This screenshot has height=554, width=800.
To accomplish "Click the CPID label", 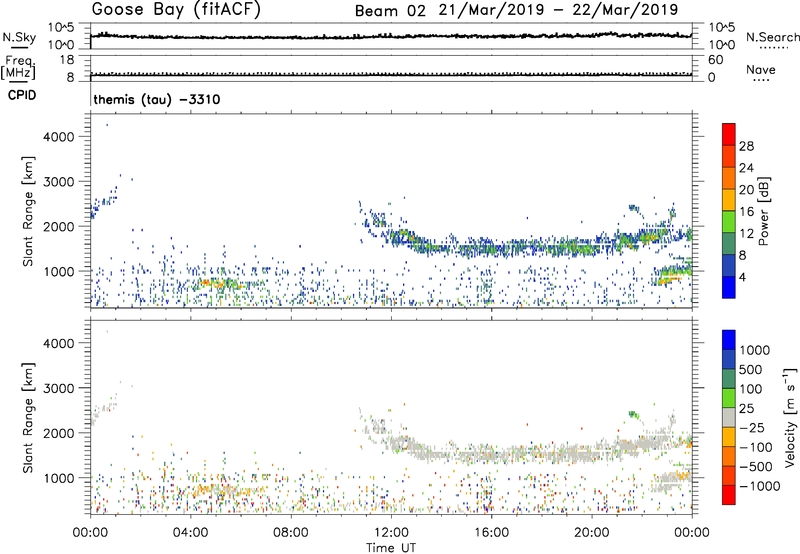I will 22,95.
